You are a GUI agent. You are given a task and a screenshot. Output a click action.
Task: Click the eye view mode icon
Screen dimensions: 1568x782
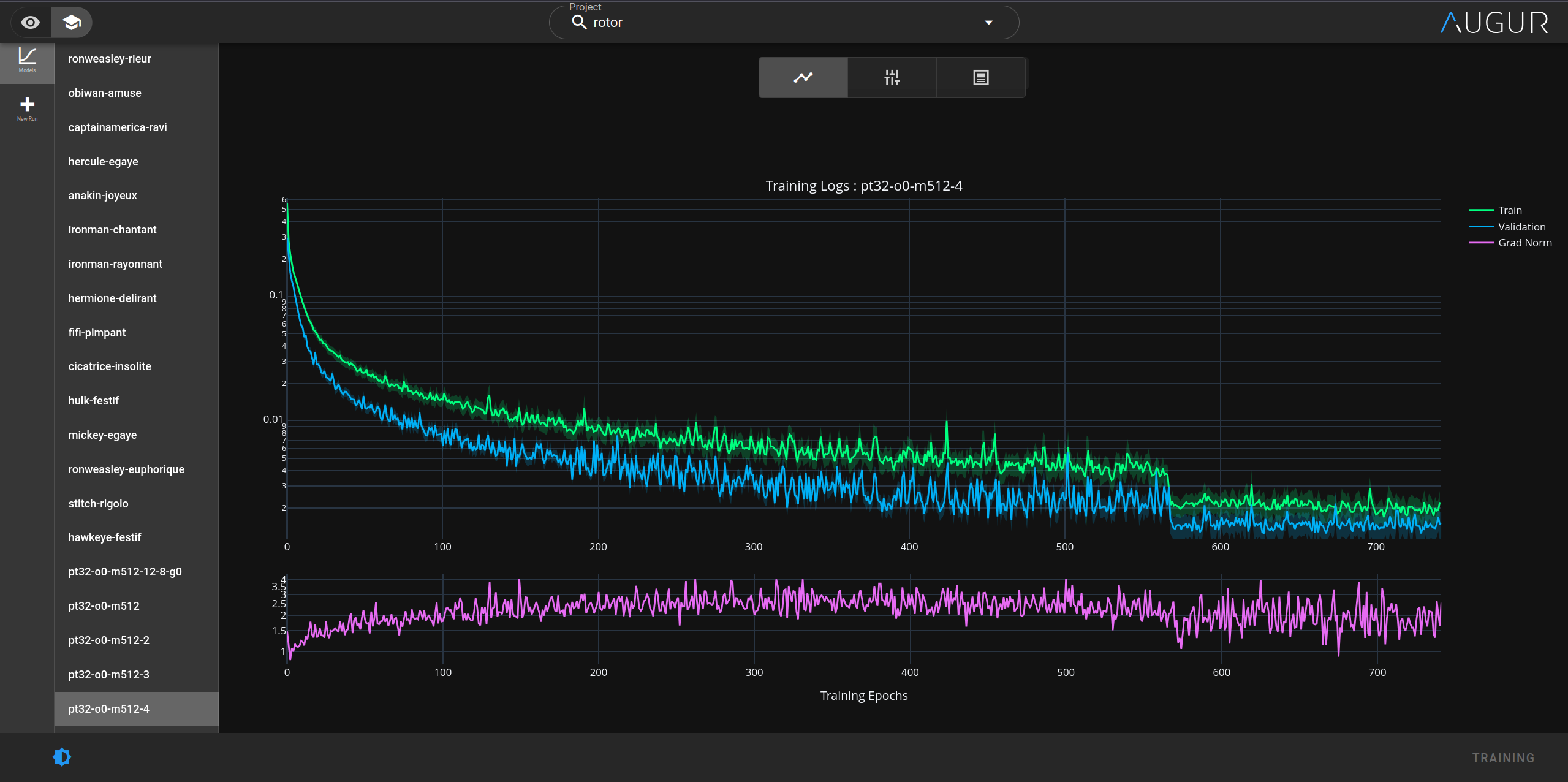[x=30, y=23]
